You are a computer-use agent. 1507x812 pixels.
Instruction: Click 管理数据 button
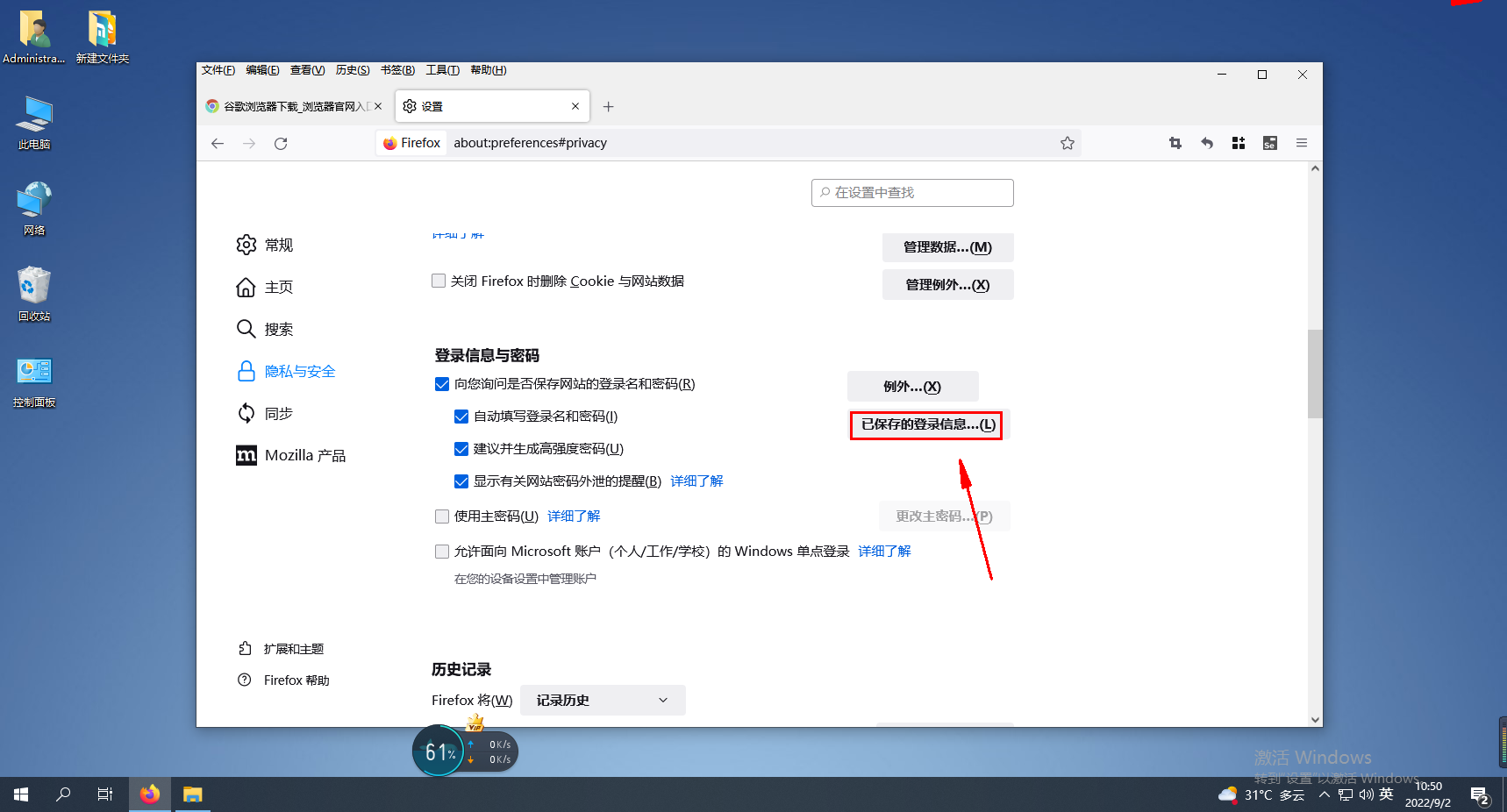[x=947, y=247]
